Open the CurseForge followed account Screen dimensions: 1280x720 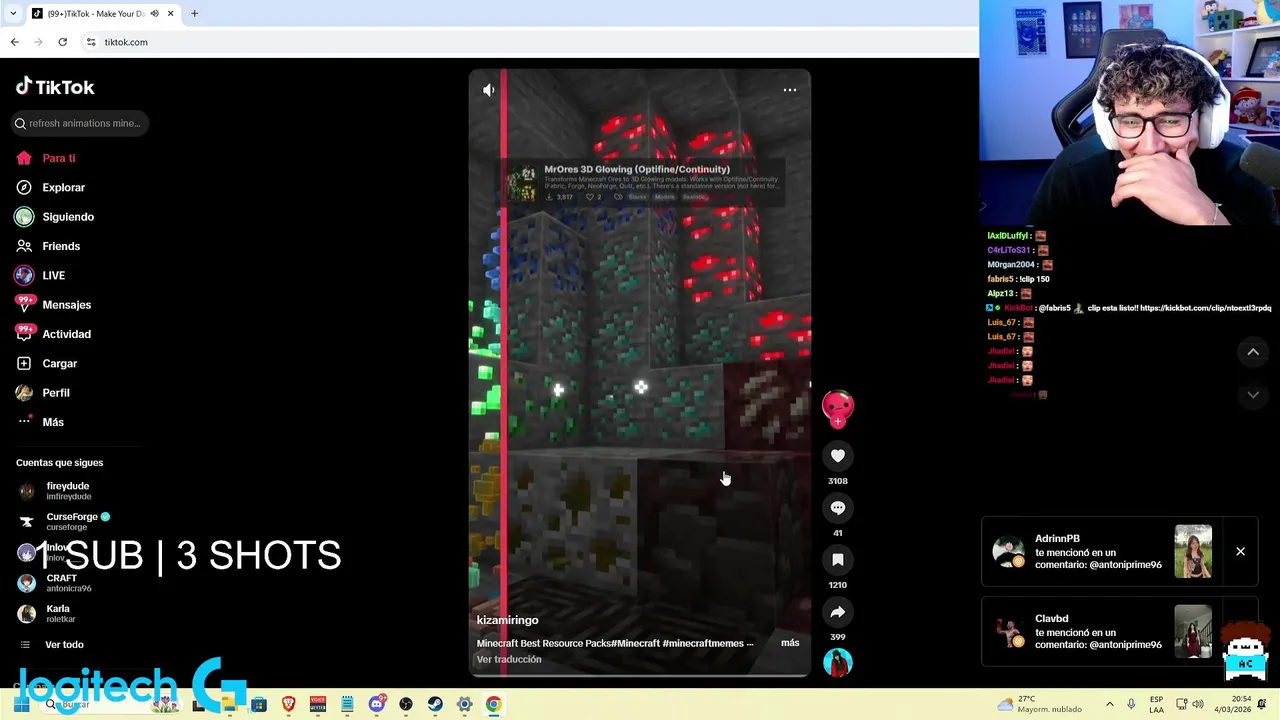(64, 522)
